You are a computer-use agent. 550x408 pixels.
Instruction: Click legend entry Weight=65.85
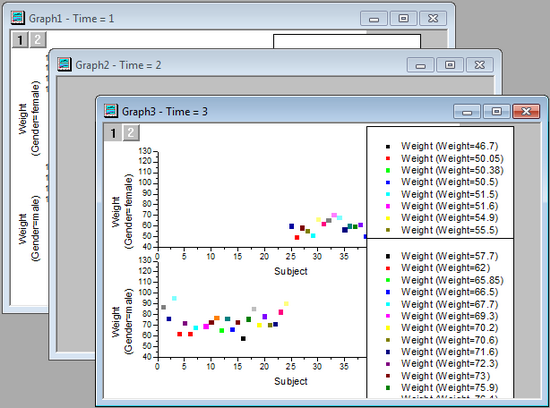click(452, 280)
